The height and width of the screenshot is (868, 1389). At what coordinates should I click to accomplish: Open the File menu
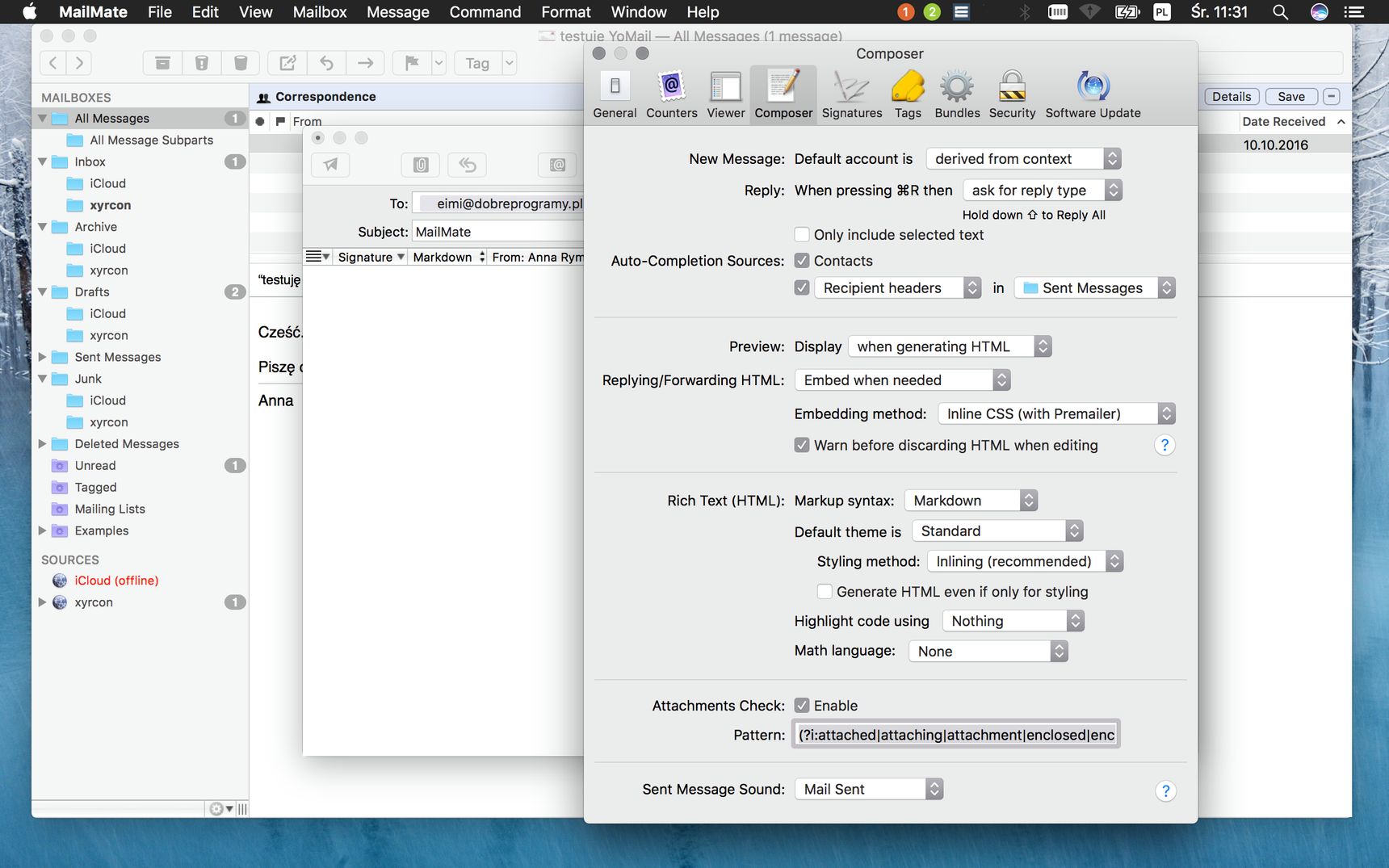[159, 12]
